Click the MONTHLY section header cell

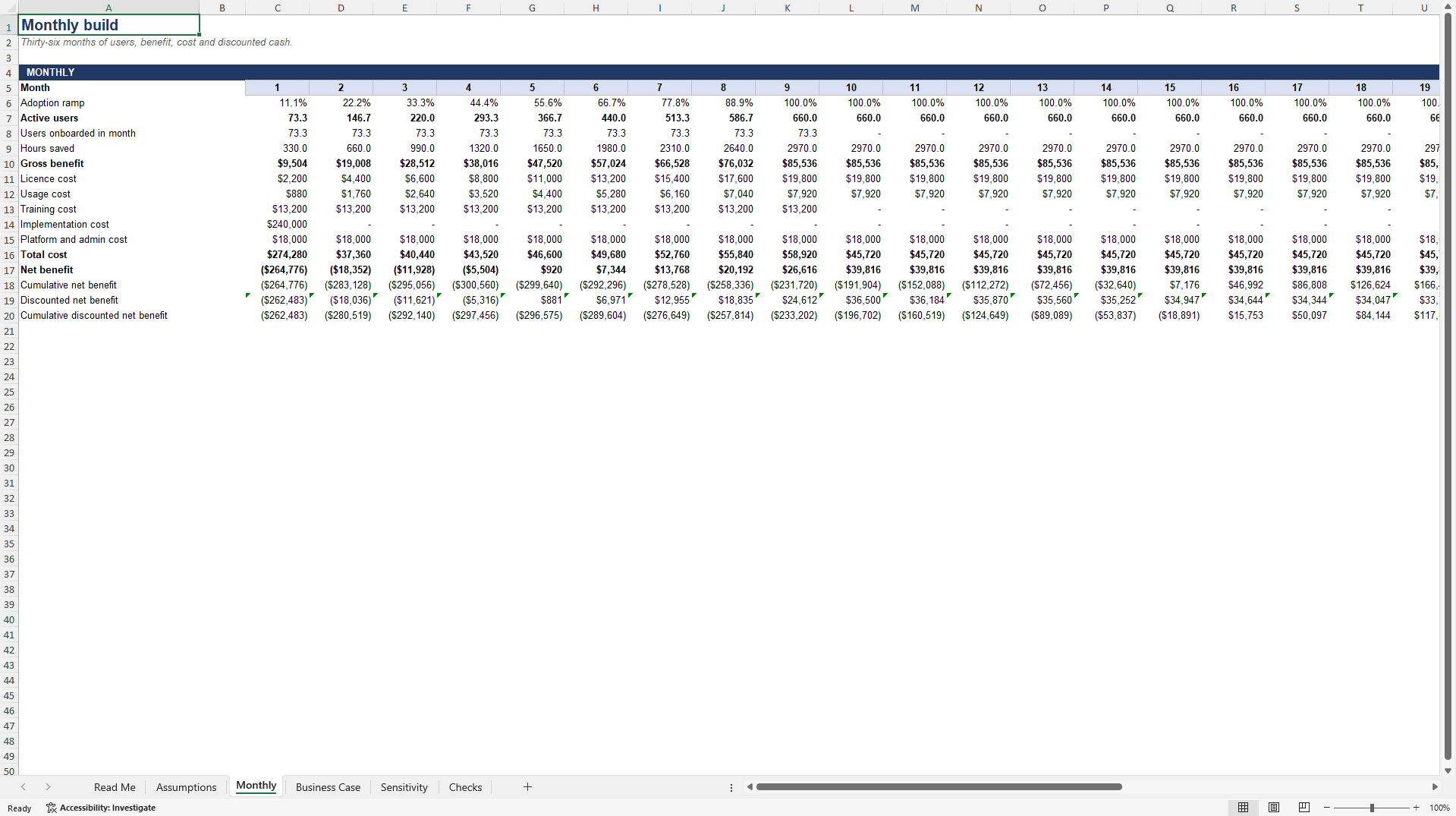[x=108, y=73]
